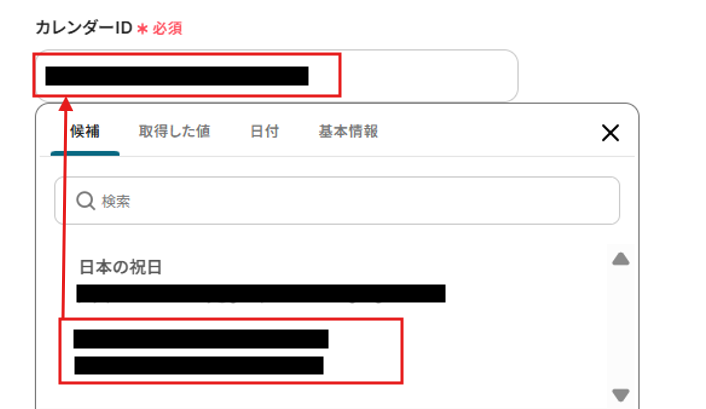Click the redacted value inside the カレンダーID field

pos(177,76)
